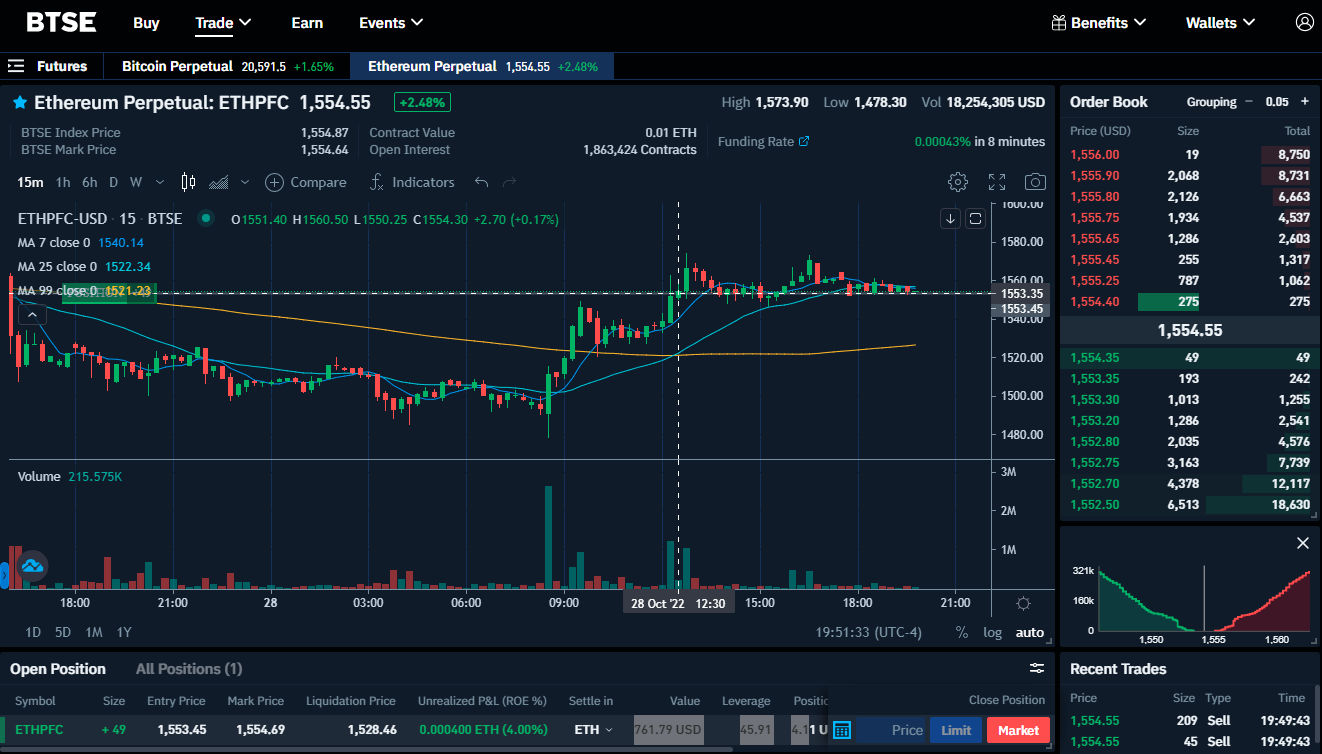Viewport: 1322px width, 754px height.
Task: Open the calculator icon in Close Position
Action: click(842, 730)
